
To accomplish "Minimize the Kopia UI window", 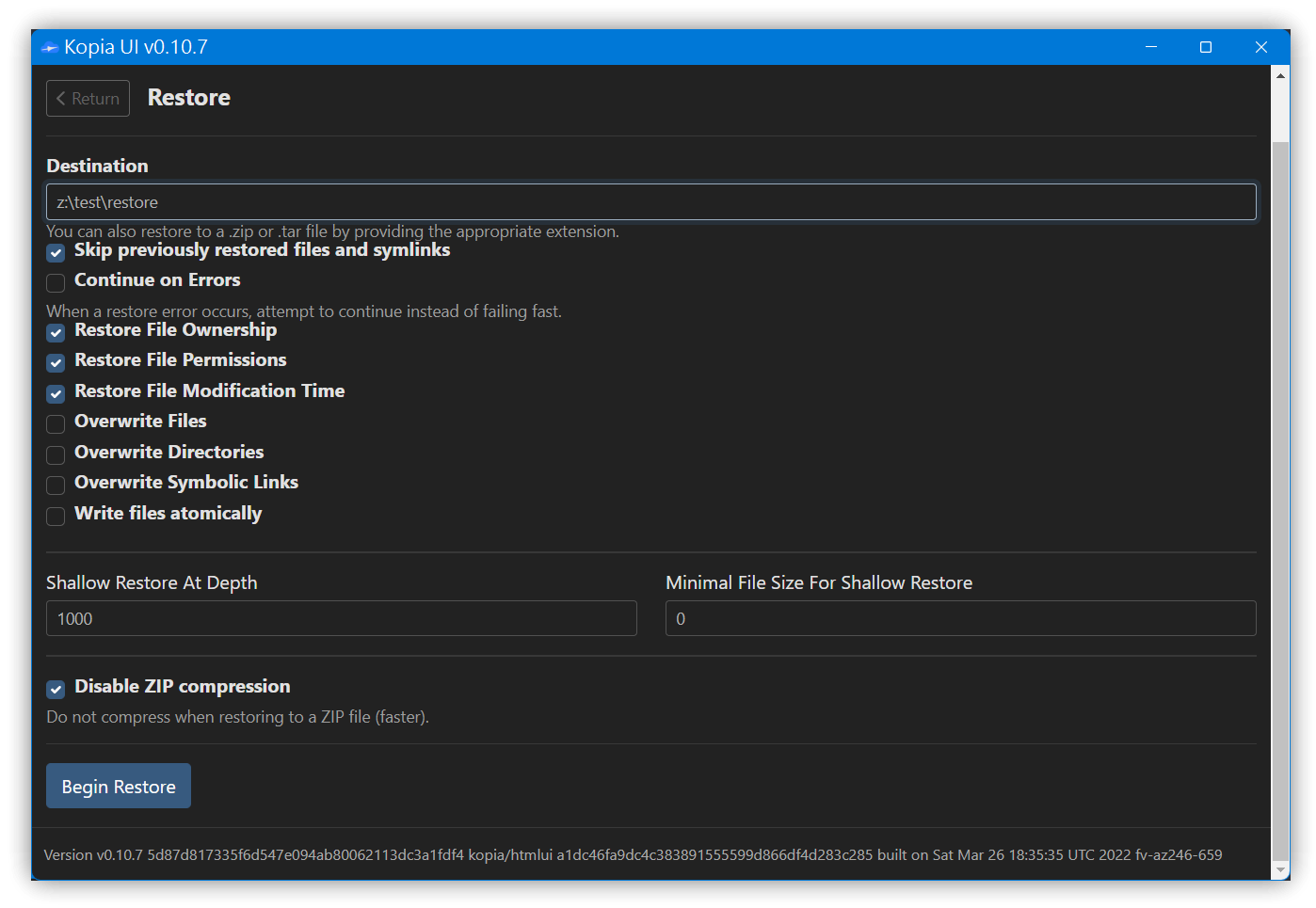I will 1151,47.
